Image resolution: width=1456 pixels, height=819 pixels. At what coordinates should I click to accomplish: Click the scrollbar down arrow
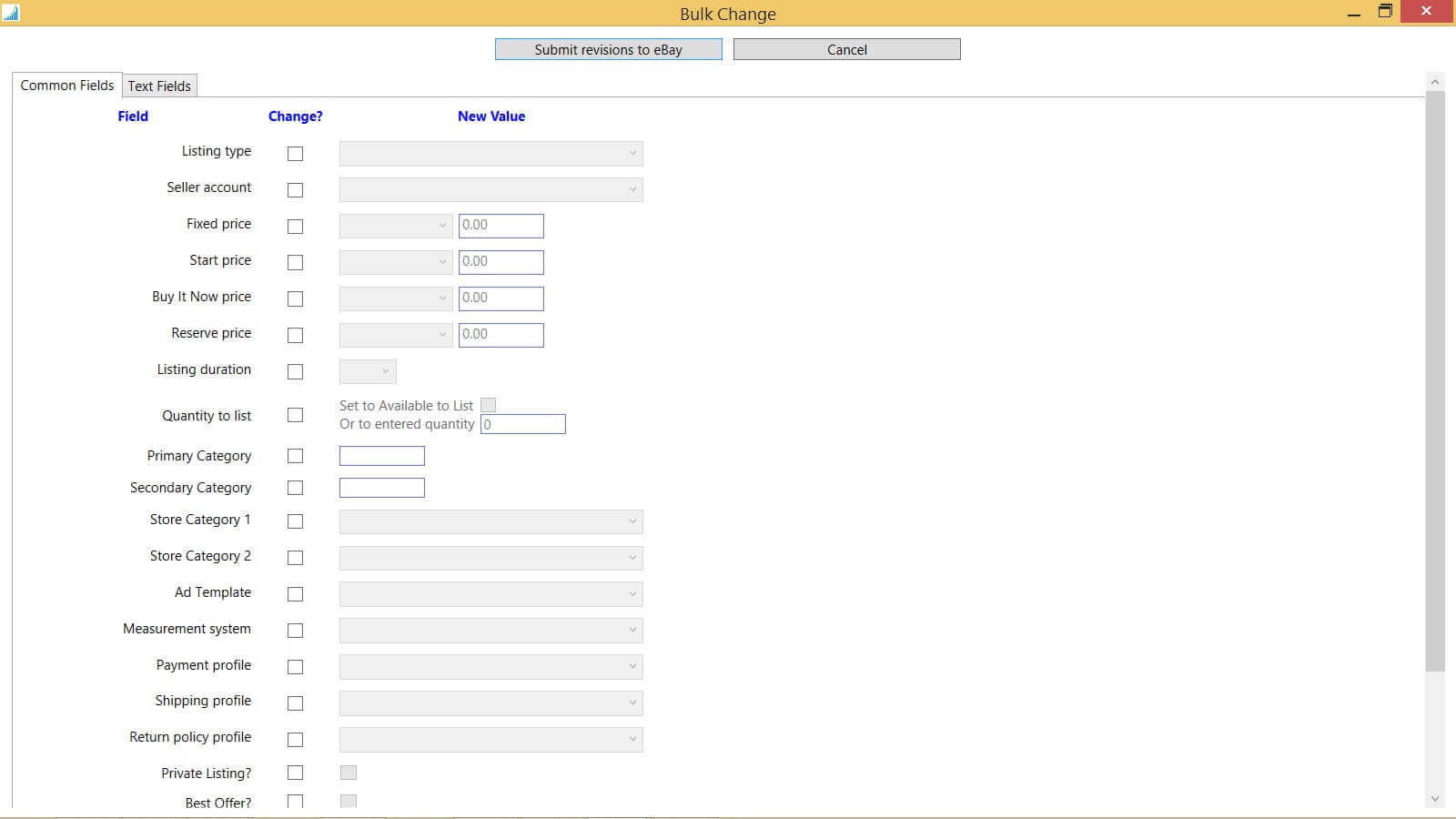coord(1435,799)
